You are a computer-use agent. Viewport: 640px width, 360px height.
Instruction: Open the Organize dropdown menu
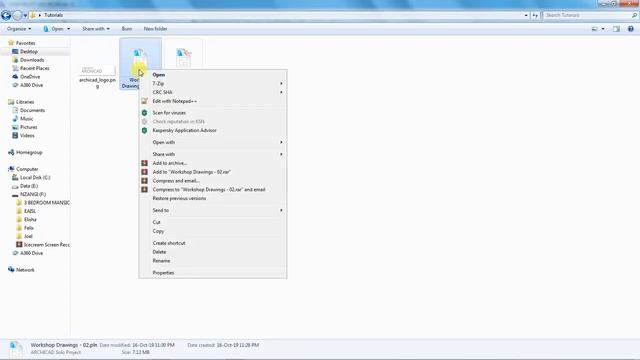coord(19,29)
